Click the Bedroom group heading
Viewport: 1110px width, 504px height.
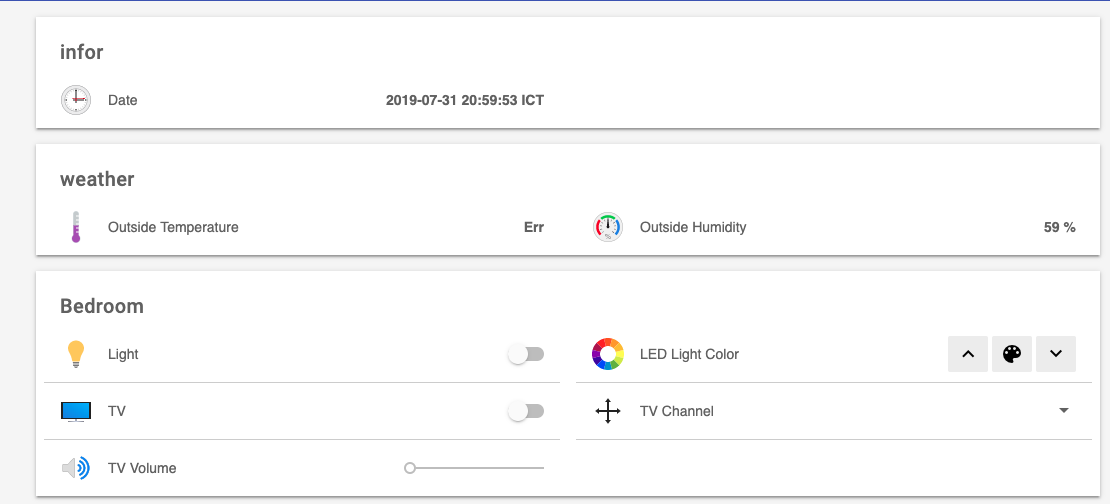(102, 306)
